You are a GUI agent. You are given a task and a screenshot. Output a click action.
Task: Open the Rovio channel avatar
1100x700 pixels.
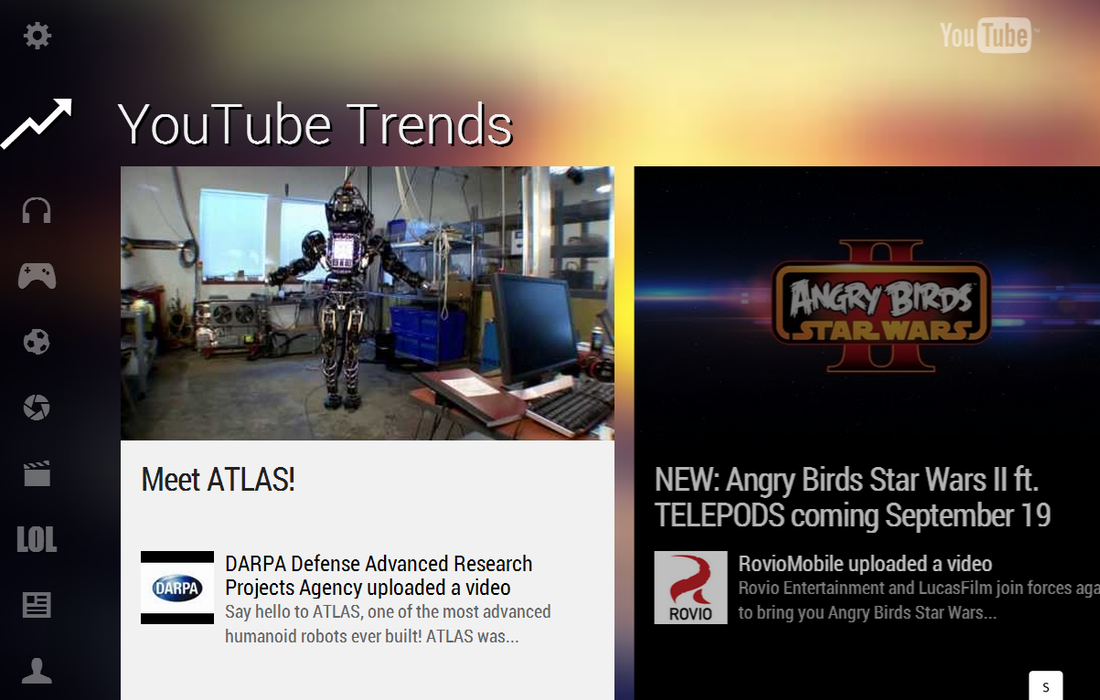coord(691,588)
